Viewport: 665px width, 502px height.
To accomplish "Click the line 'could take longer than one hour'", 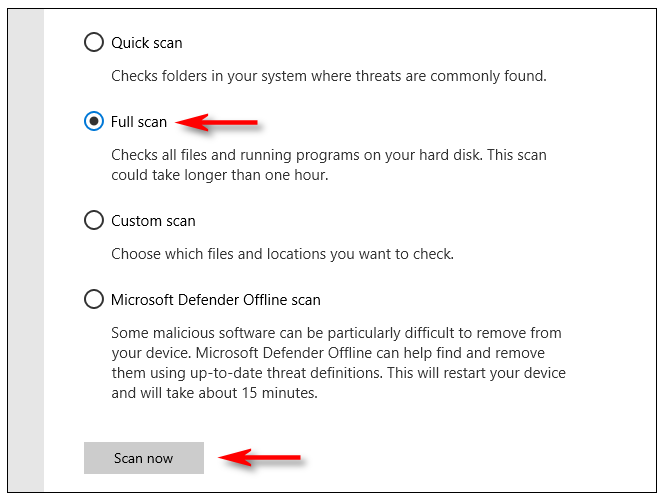I will [220, 175].
